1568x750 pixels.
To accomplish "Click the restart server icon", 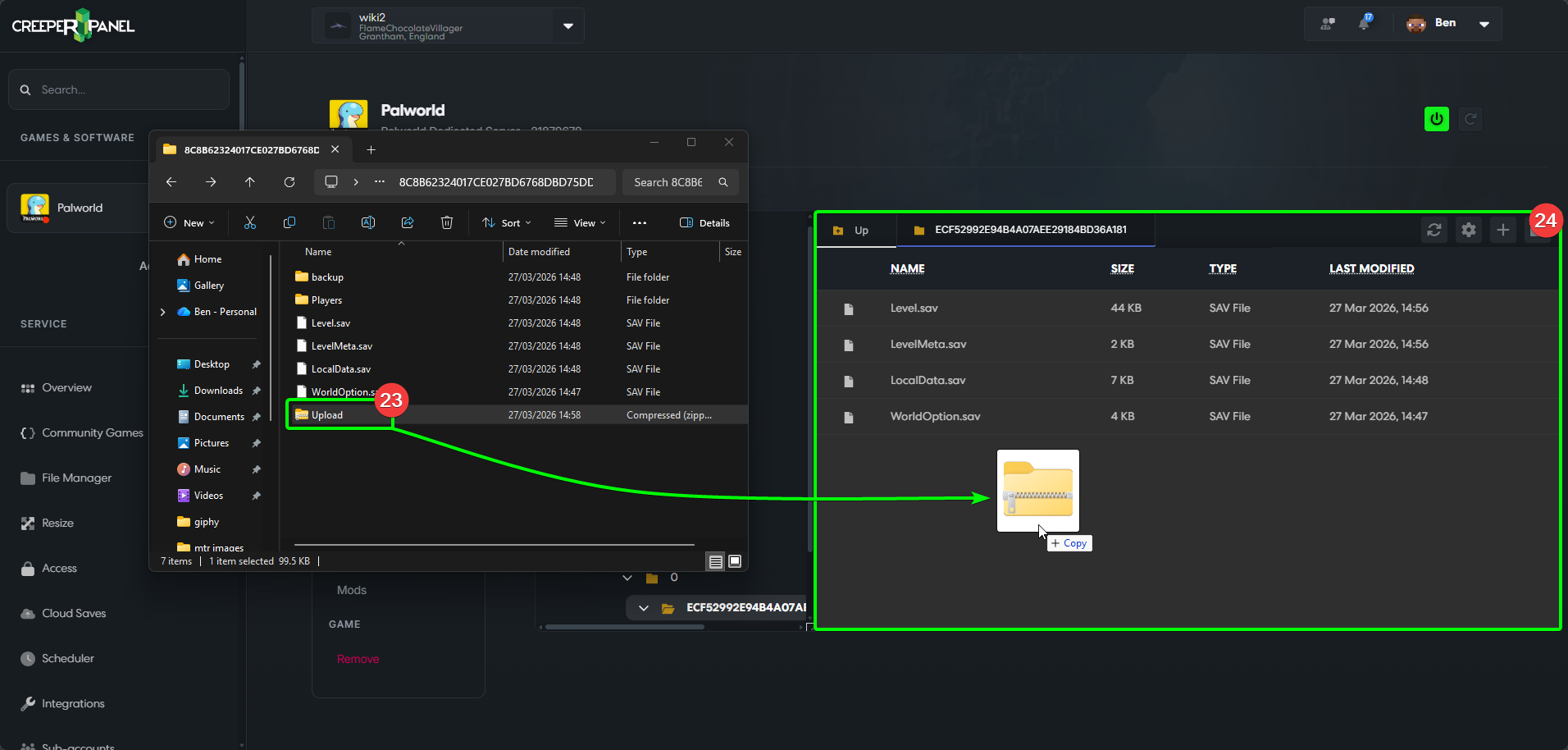I will pos(1470,119).
